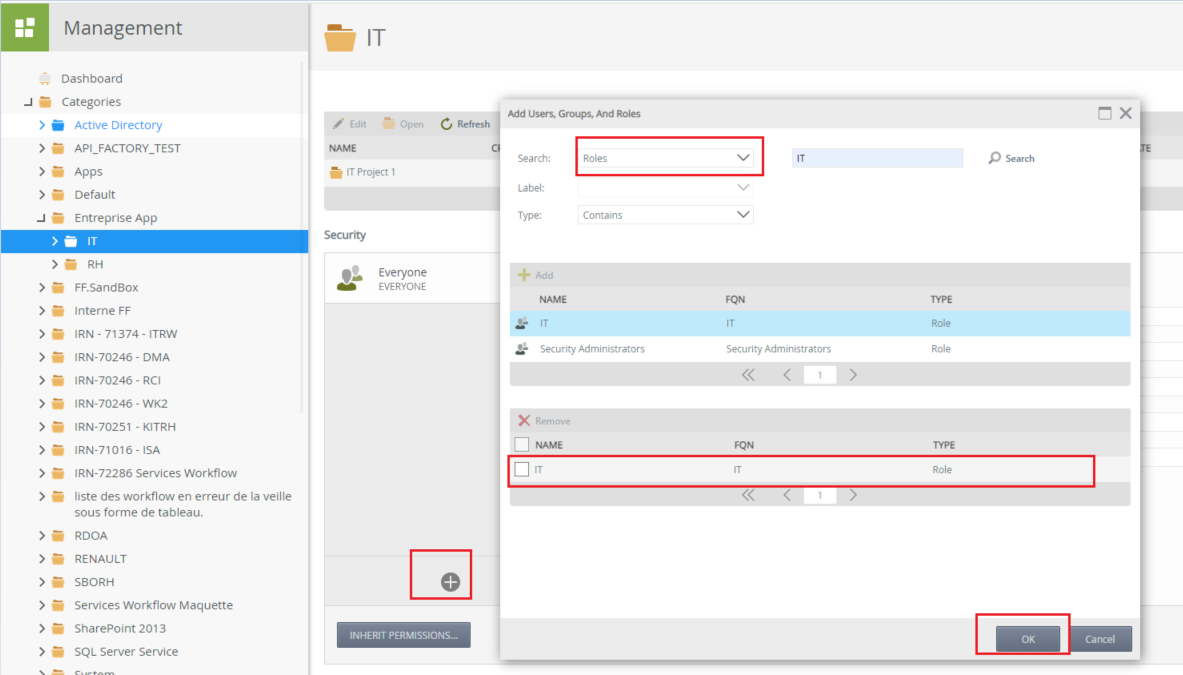This screenshot has width=1183, height=675.
Task: Go to next page in upper results pager
Action: pyautogui.click(x=853, y=375)
